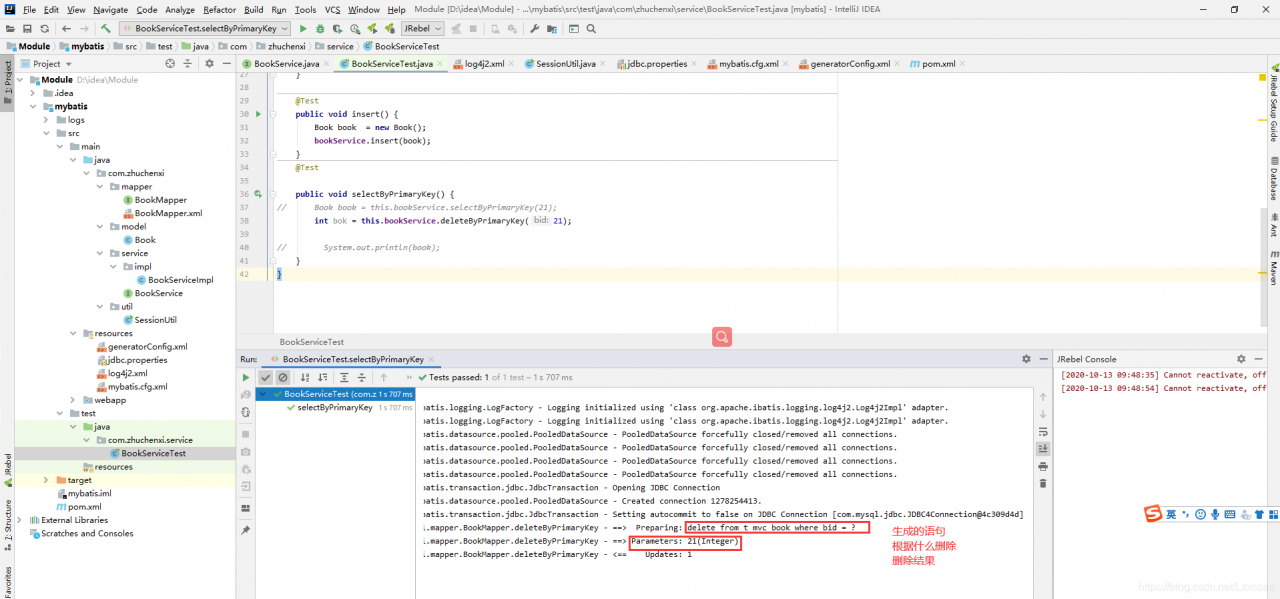Switch to the mybatis.cfg.xml editor tab
This screenshot has height=599, width=1280.
[x=748, y=64]
